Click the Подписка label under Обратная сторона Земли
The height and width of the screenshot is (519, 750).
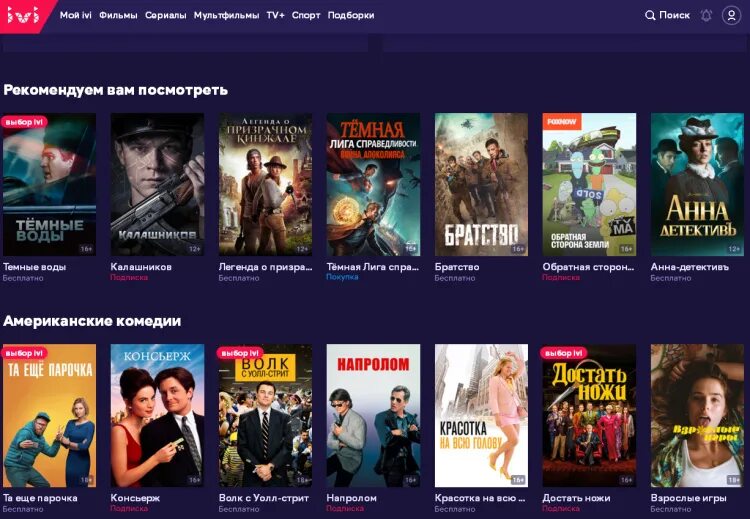pos(561,277)
